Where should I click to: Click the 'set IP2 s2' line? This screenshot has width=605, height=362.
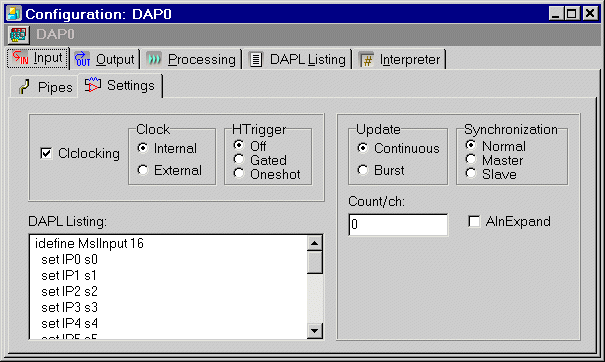pyautogui.click(x=69, y=291)
